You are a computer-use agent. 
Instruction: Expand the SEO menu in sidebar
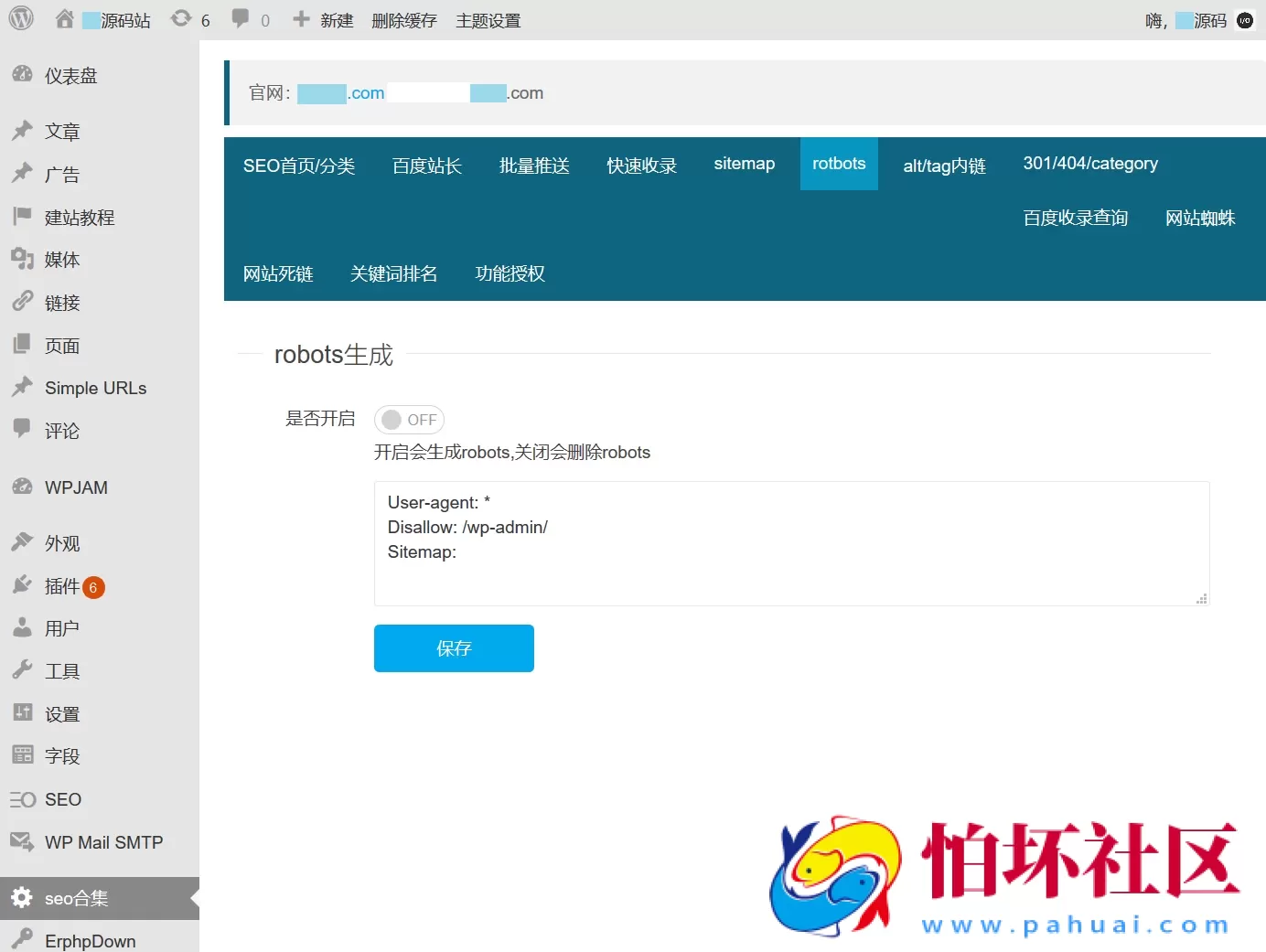click(x=20, y=799)
